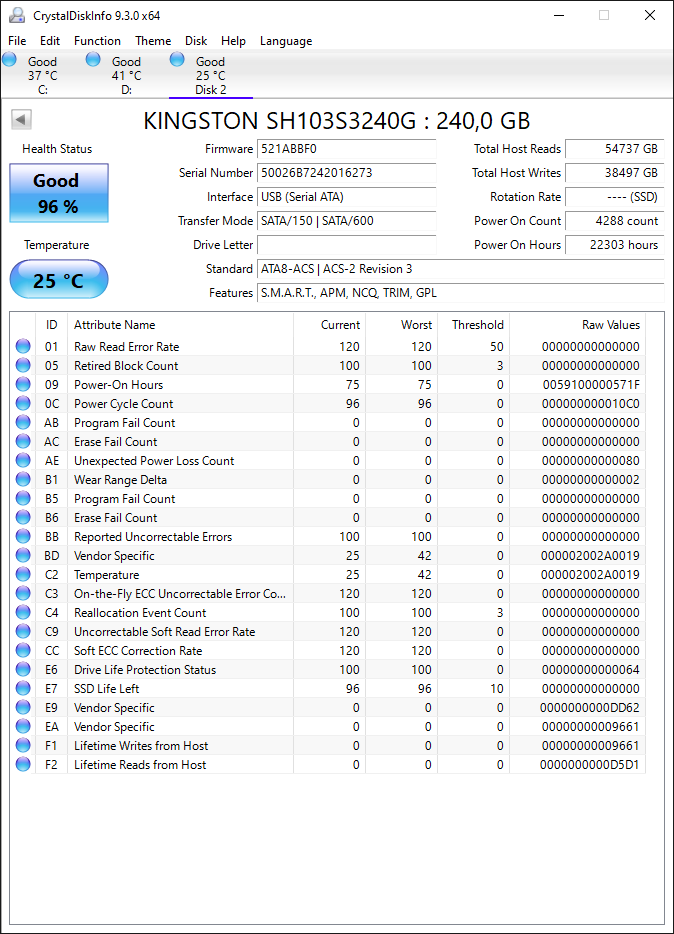Click the Standard field ATA8-ACS
The height and width of the screenshot is (934, 674).
click(461, 269)
